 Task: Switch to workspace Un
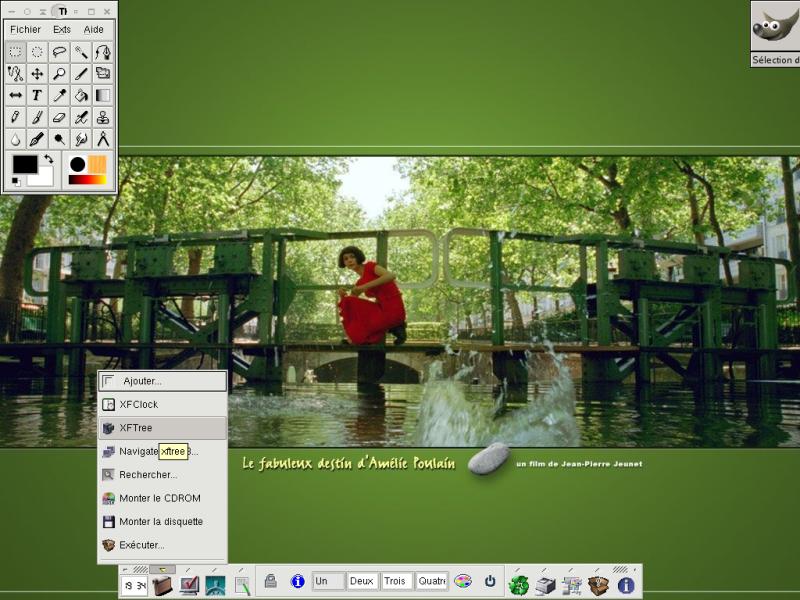coord(328,581)
